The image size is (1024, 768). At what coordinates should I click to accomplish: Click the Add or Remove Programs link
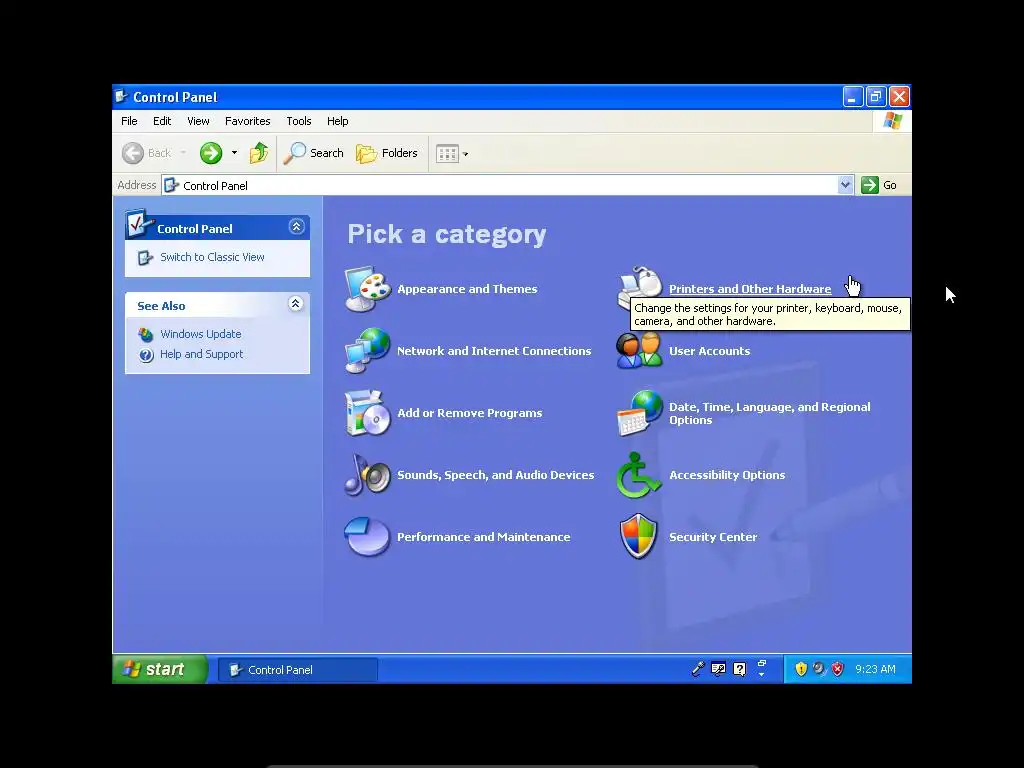point(470,413)
